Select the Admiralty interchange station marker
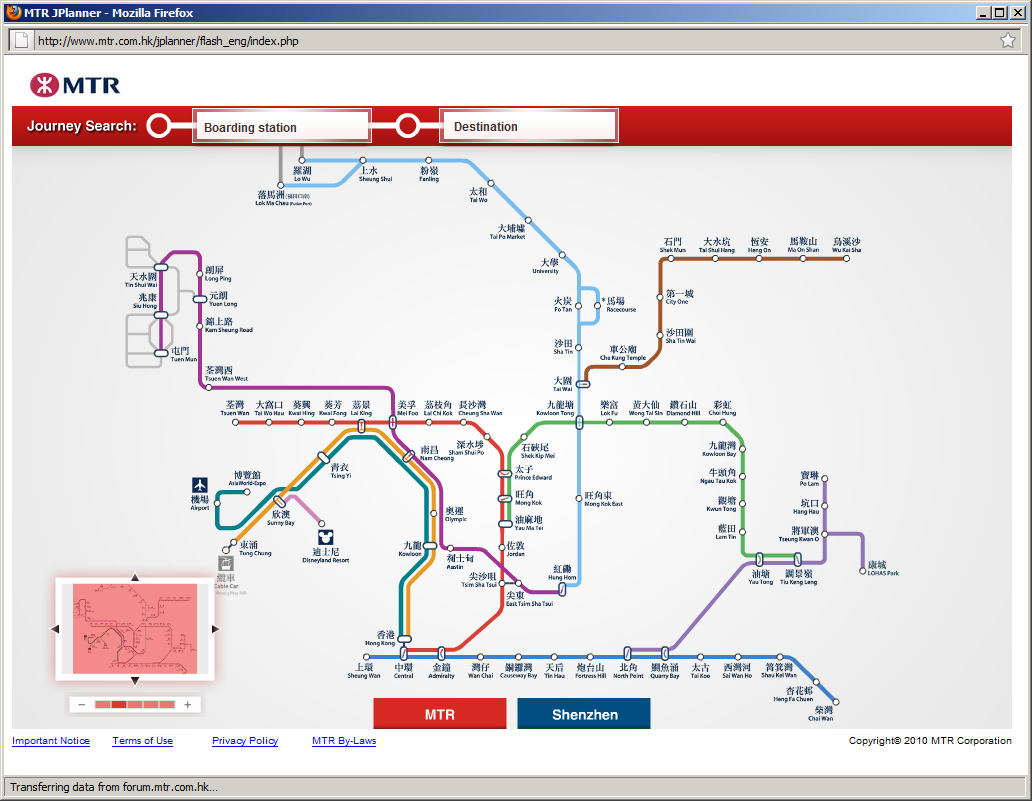 [441, 654]
